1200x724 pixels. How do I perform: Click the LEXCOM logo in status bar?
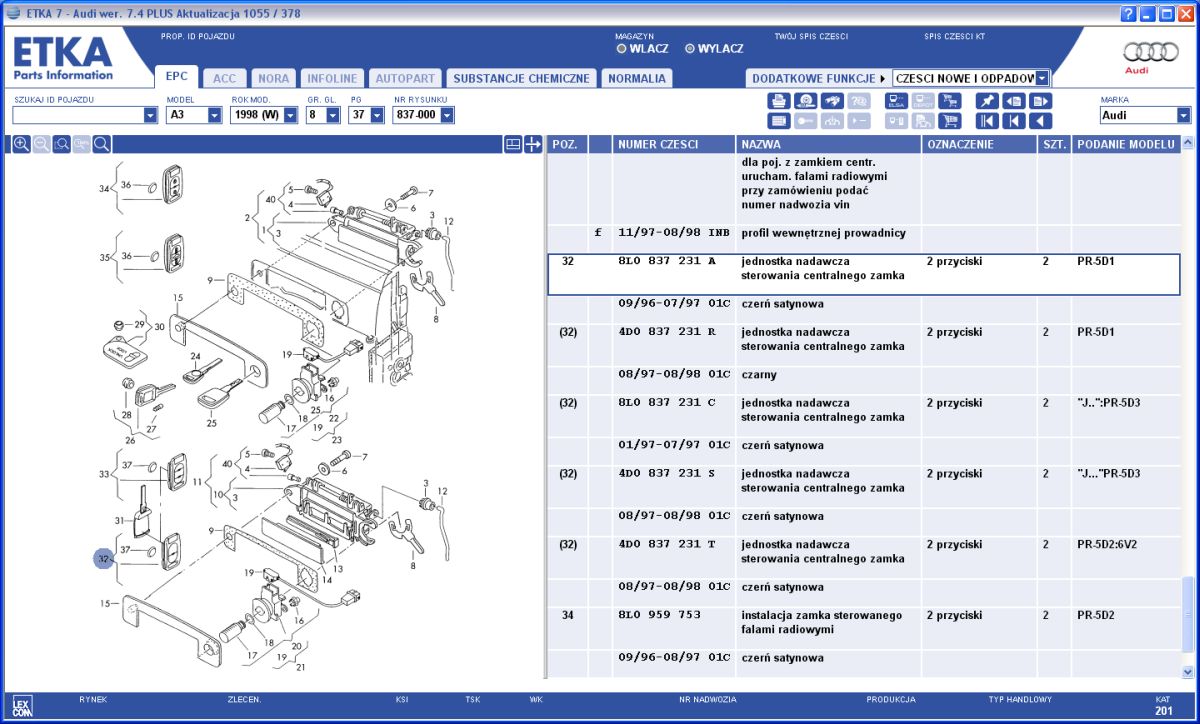[22, 707]
